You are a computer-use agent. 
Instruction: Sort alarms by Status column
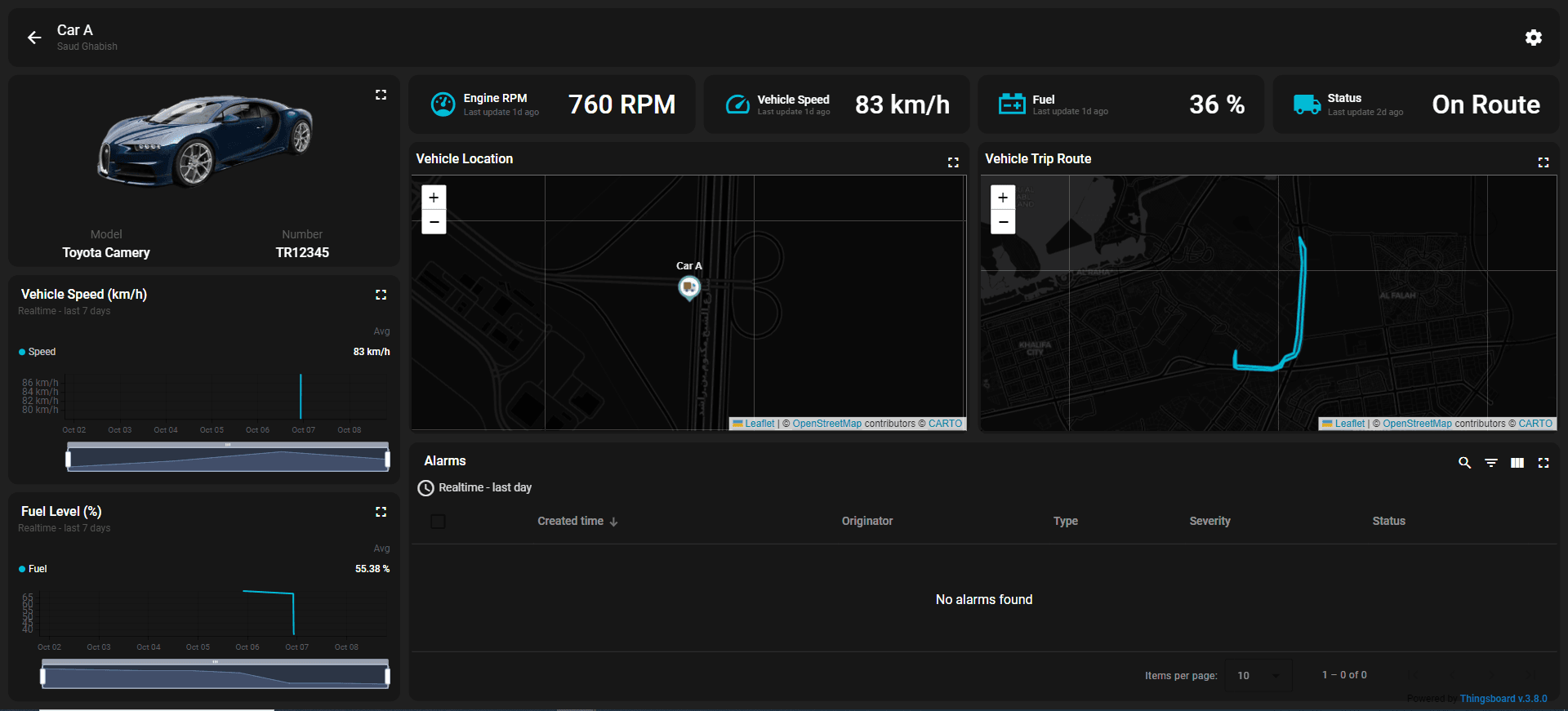coord(1388,521)
